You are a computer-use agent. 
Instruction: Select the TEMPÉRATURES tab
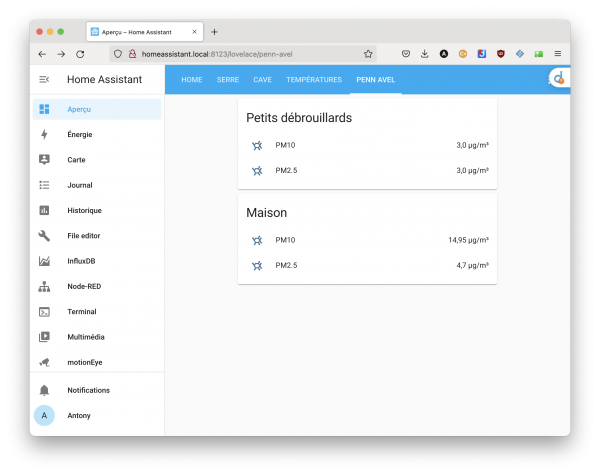tap(313, 79)
